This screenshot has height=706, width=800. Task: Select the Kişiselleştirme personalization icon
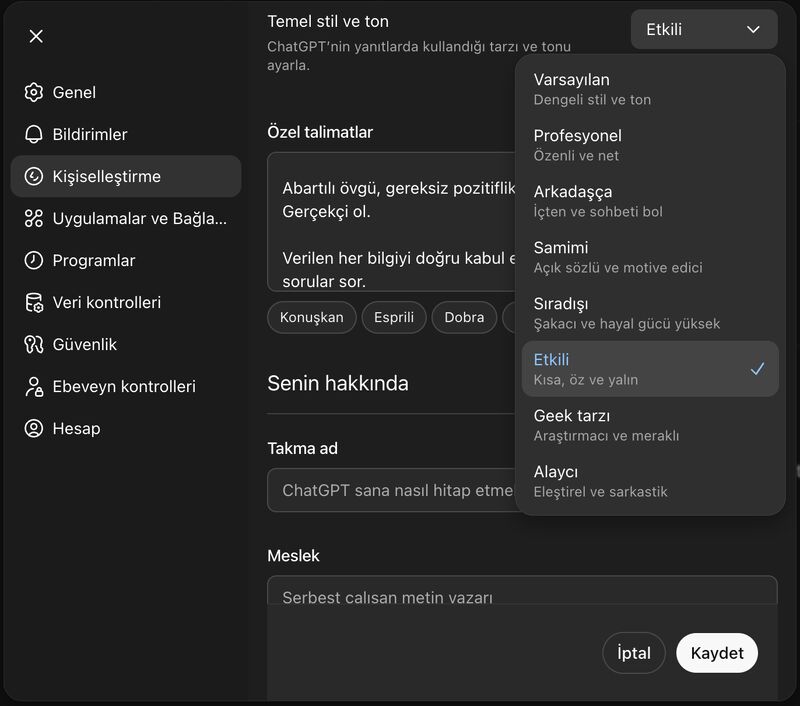34,176
